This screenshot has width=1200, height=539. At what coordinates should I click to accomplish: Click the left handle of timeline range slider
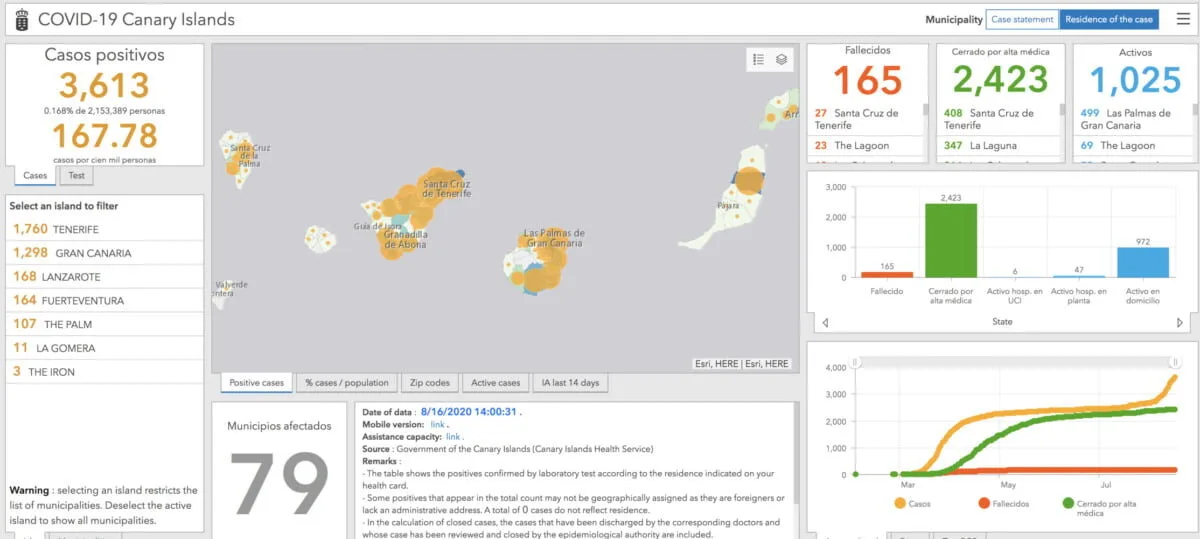857,361
